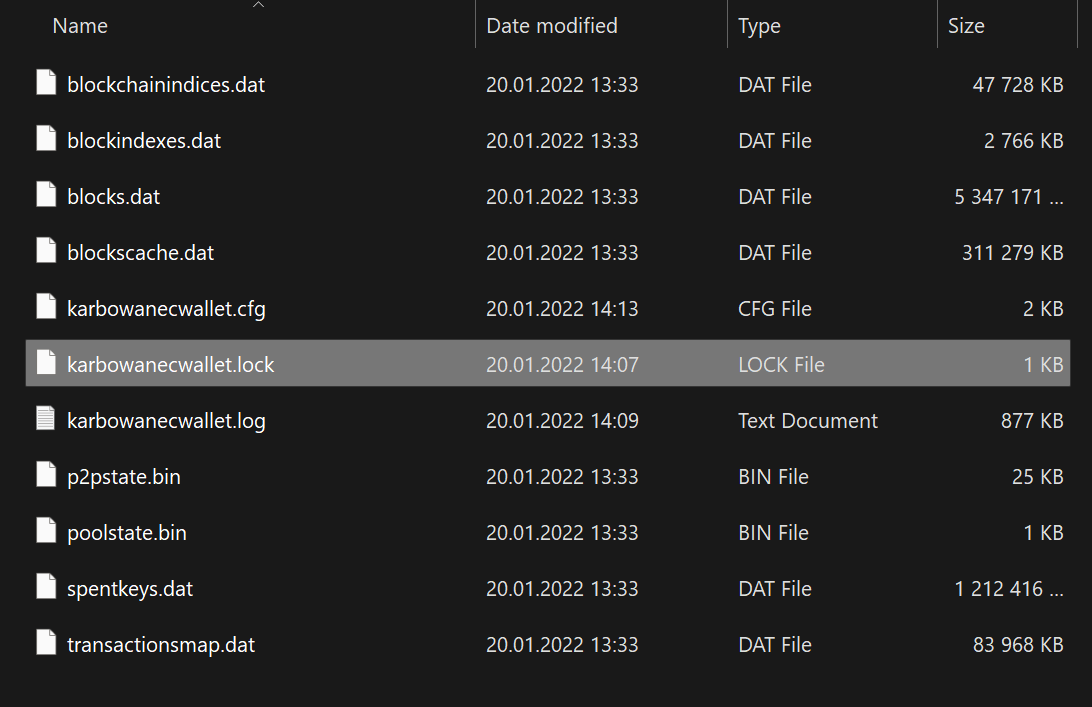1092x707 pixels.
Task: Click the 14:13 date of karbowanecwallet.cfg
Action: (562, 309)
